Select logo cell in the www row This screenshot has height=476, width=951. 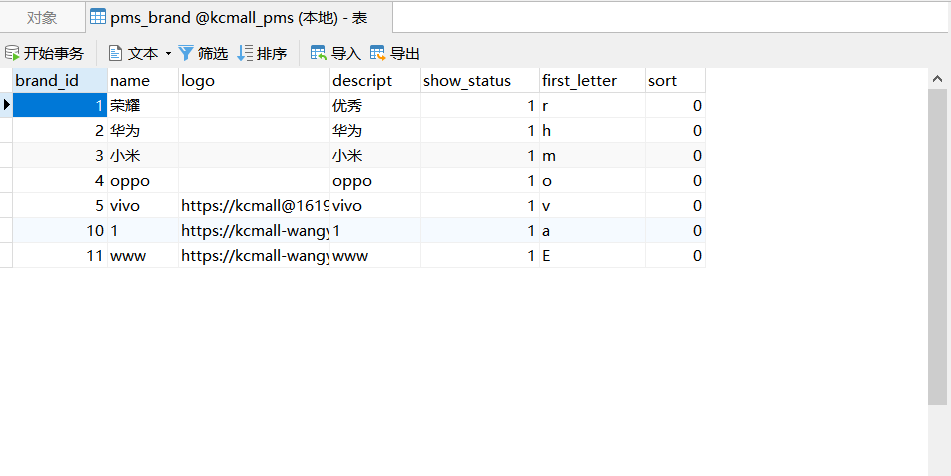(254, 255)
